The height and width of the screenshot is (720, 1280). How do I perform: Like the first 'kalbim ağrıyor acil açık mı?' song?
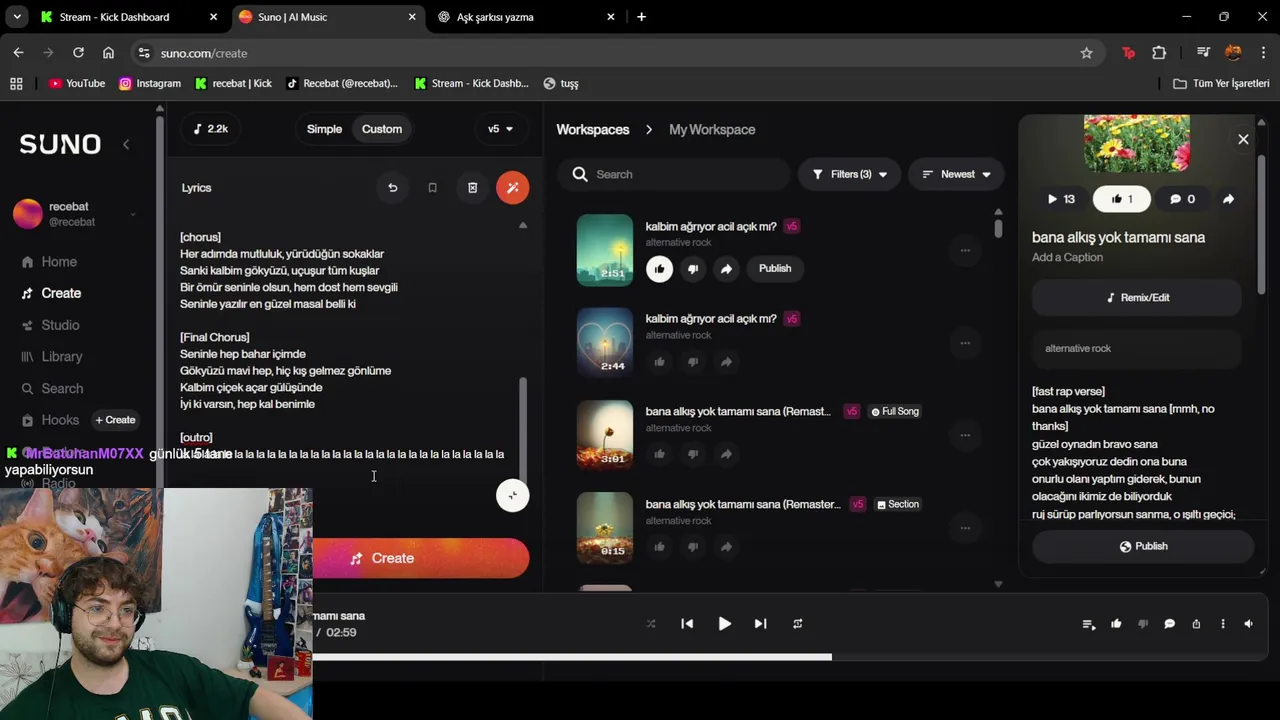click(x=659, y=268)
